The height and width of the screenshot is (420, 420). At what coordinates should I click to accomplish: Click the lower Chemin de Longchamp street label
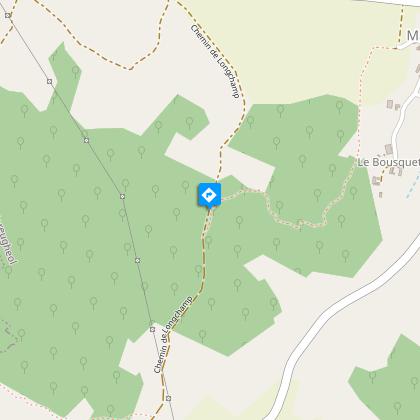[173, 334]
